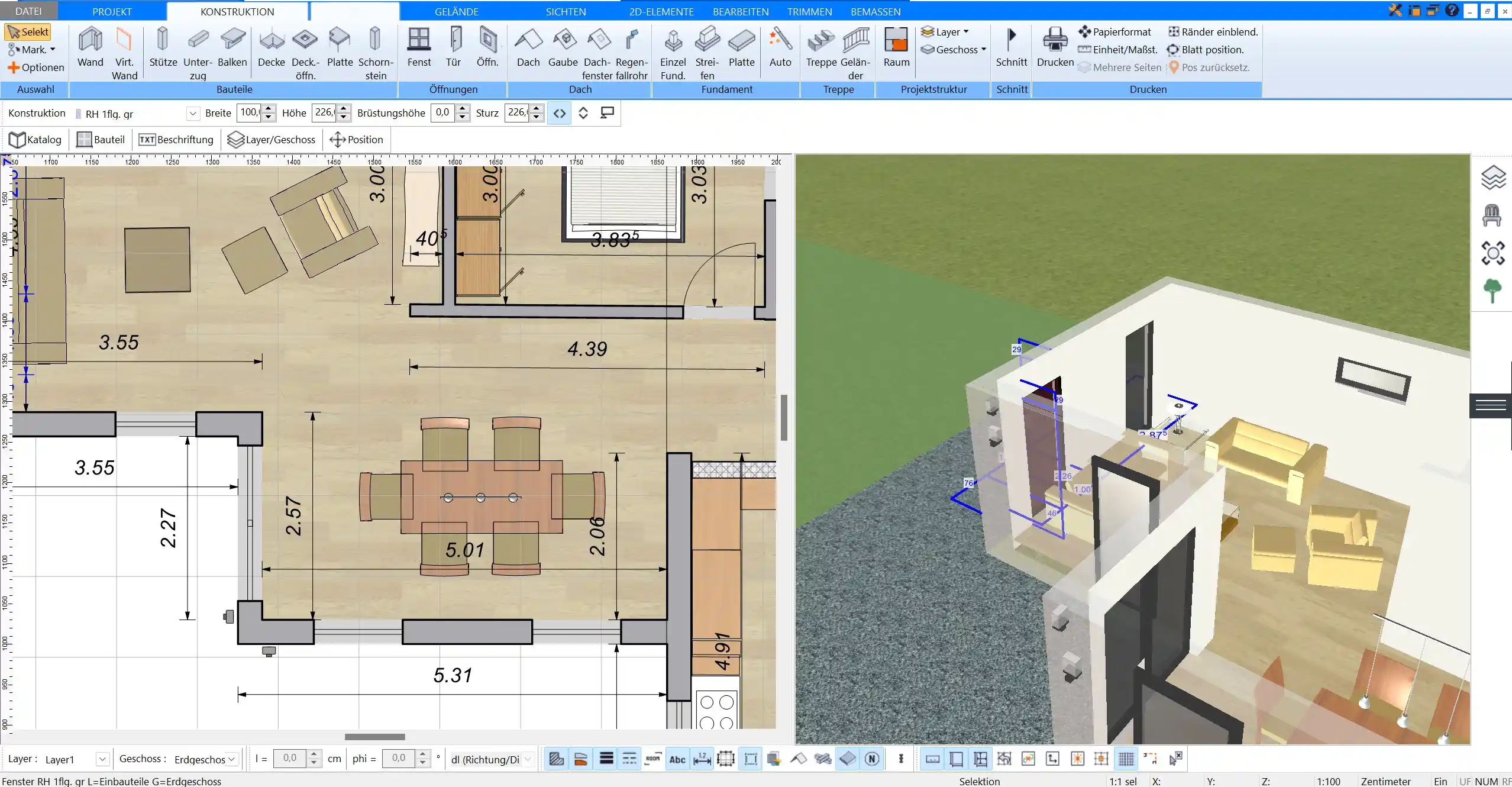Image resolution: width=1512 pixels, height=787 pixels.
Task: Open the DATEI menu
Action: [x=28, y=11]
